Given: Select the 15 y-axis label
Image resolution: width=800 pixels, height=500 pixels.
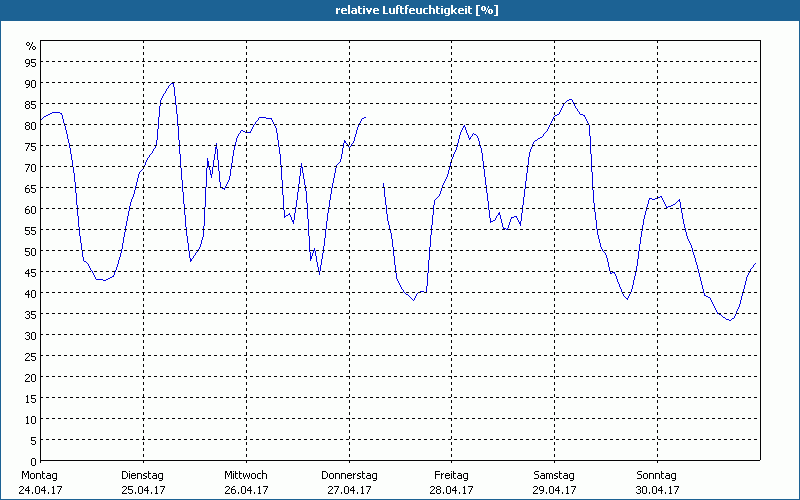Looking at the screenshot, I should point(31,398).
